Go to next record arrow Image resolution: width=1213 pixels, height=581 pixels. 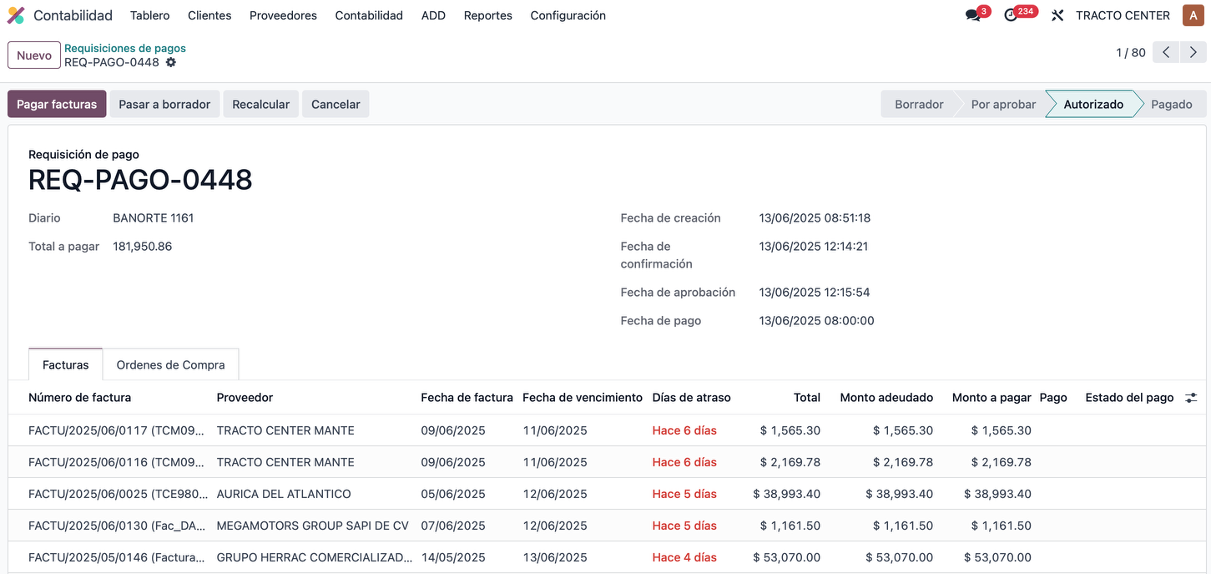pos(1193,53)
